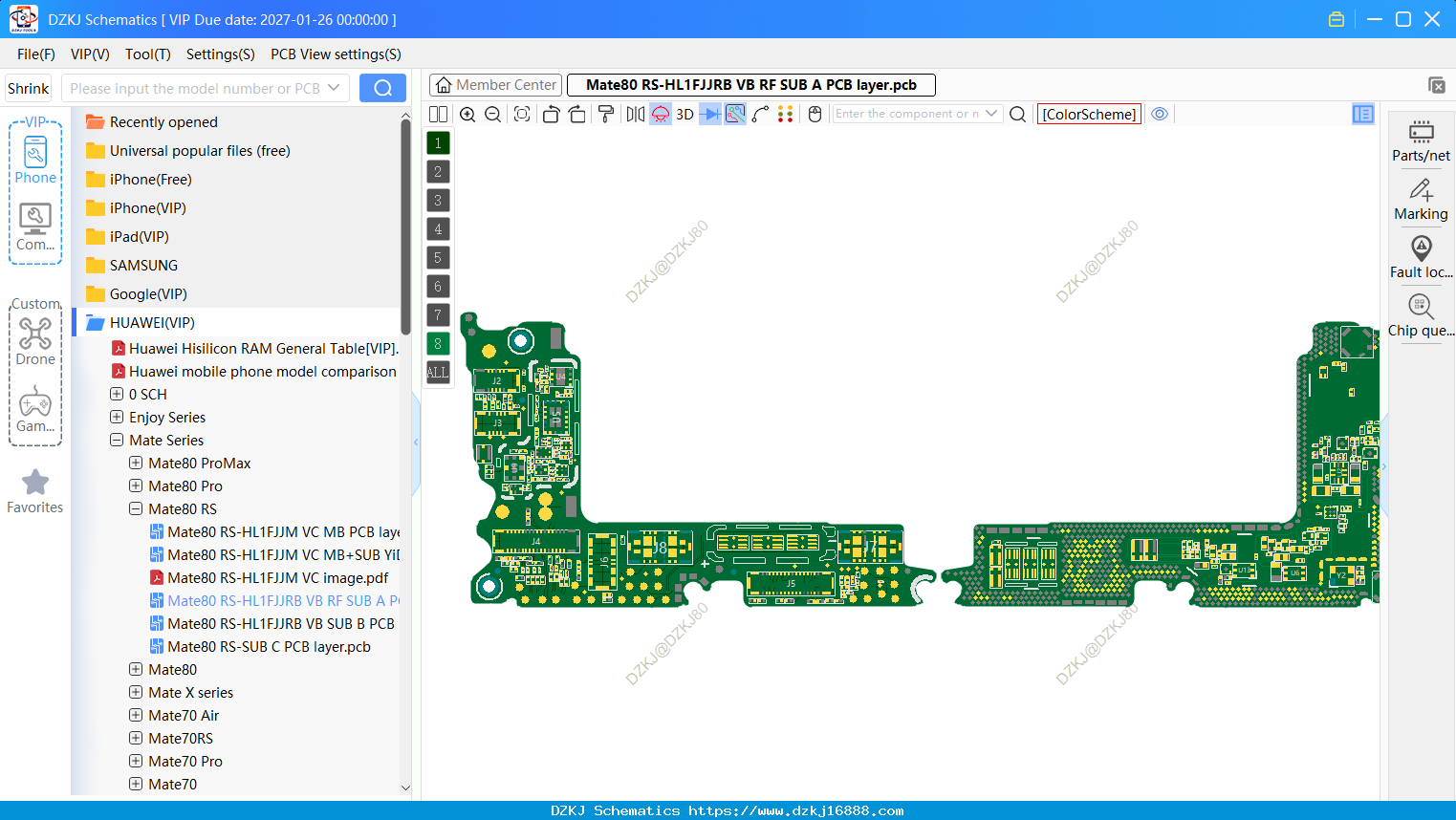Open the Tool(T) menu
1456x820 pixels.
pos(148,54)
